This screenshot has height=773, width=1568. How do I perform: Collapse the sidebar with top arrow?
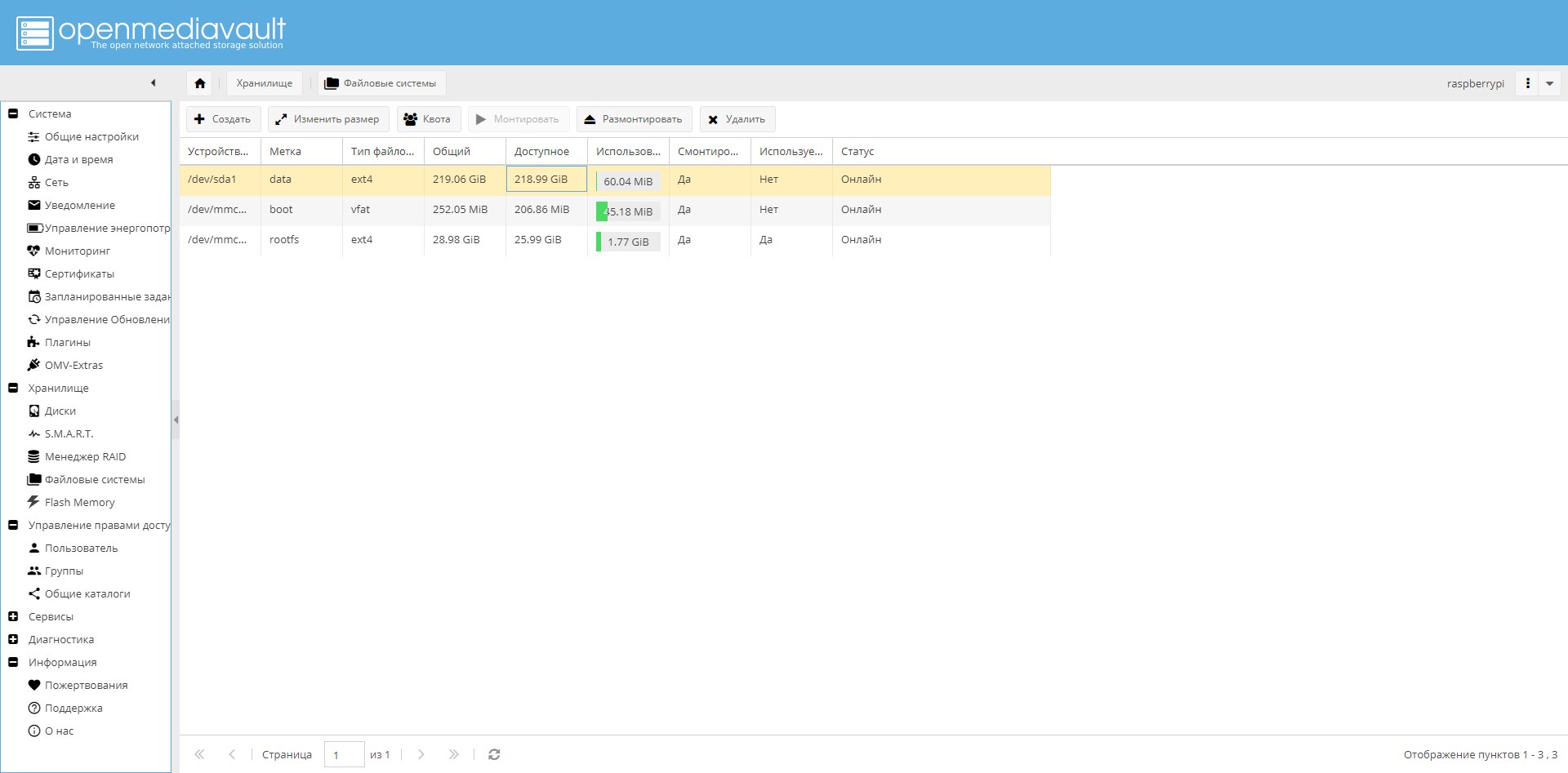153,83
